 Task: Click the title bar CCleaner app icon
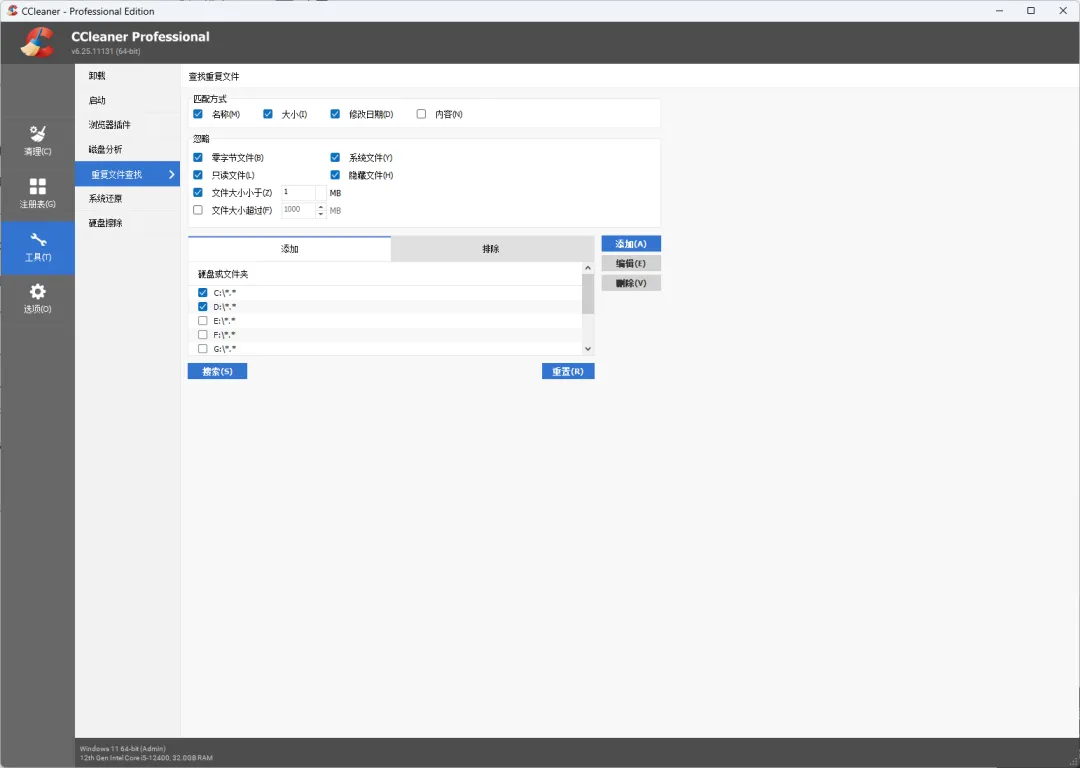[12, 11]
